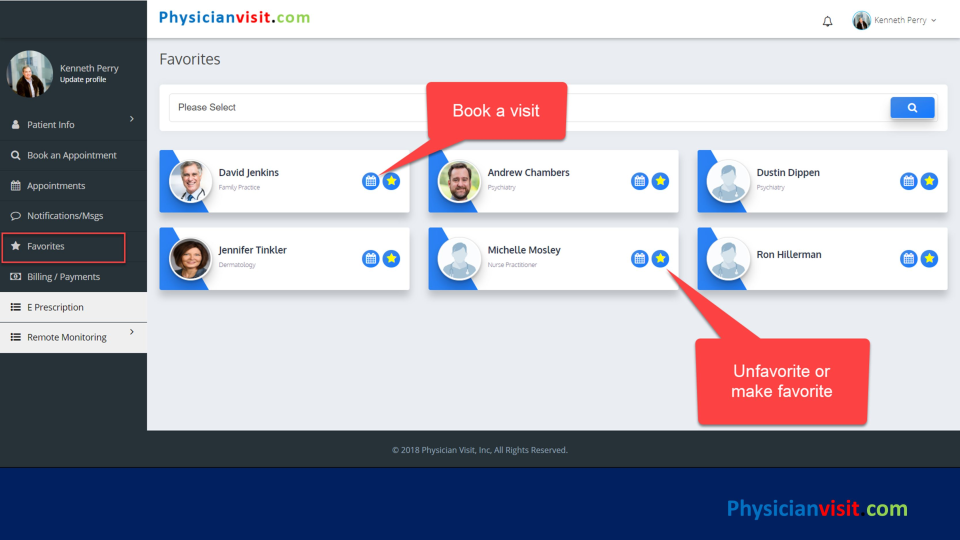Click Ron Hillerman name
The image size is (960, 540).
(x=789, y=255)
